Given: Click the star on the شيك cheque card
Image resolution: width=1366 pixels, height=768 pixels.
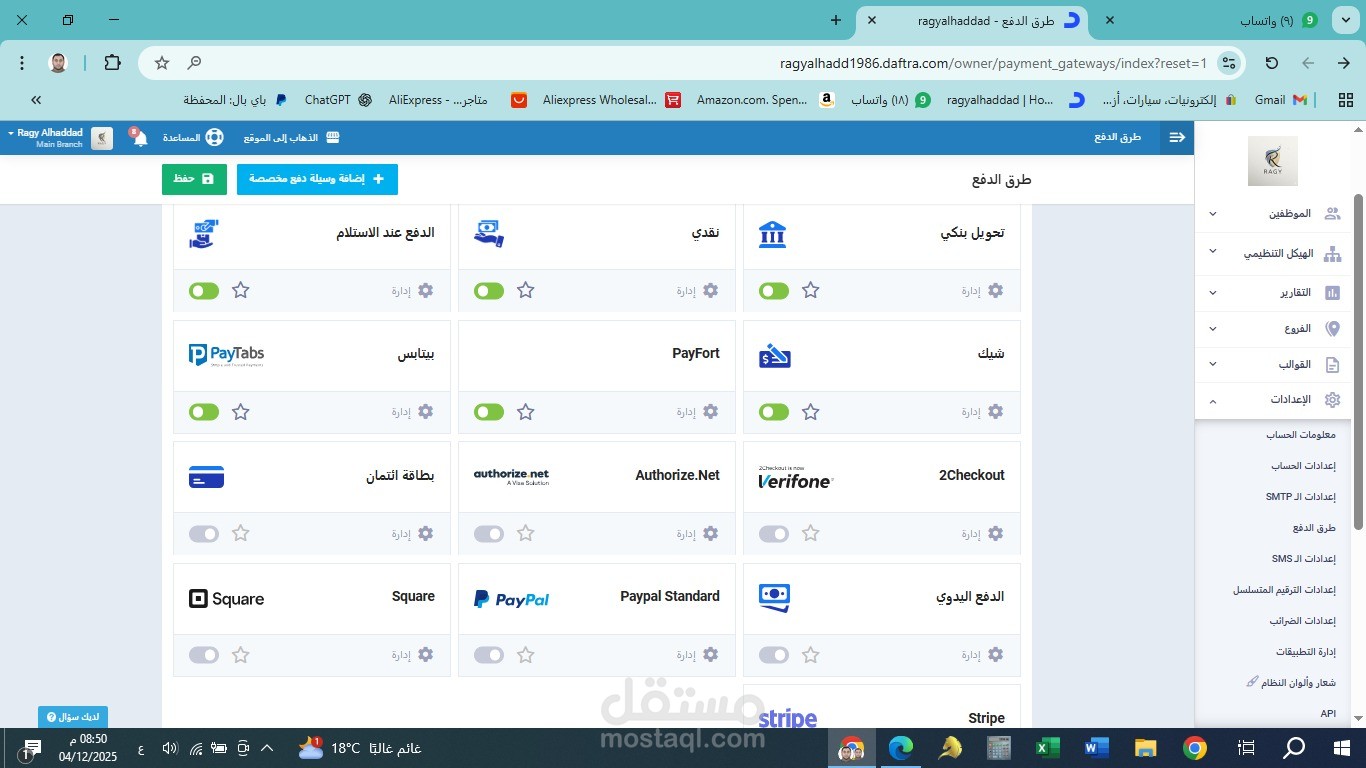Looking at the screenshot, I should tap(811, 412).
